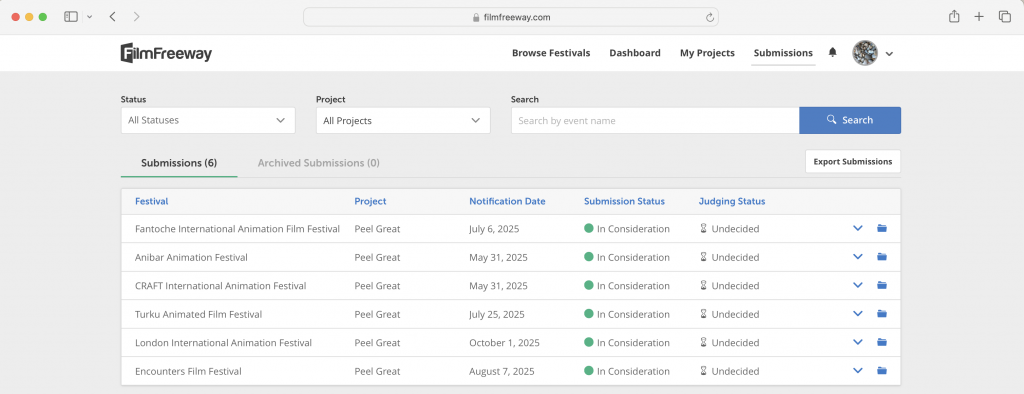Expand the account menu chevron beside avatar
The image size is (1024, 394).
pyautogui.click(x=889, y=54)
